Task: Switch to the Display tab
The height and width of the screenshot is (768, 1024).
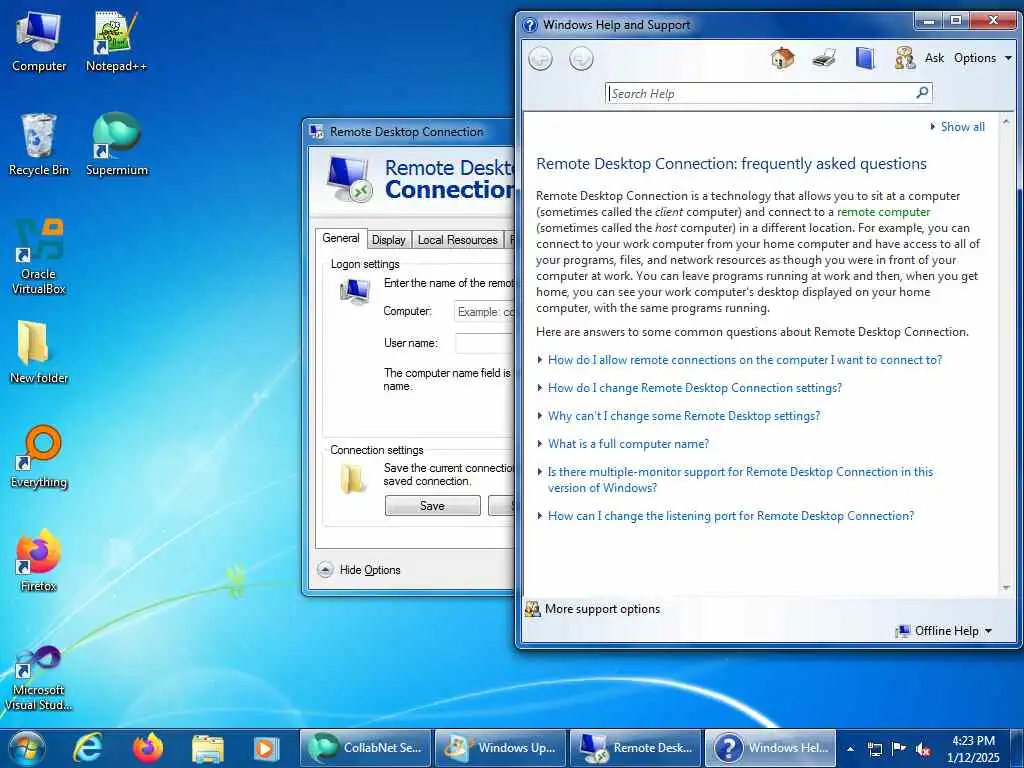Action: [389, 240]
